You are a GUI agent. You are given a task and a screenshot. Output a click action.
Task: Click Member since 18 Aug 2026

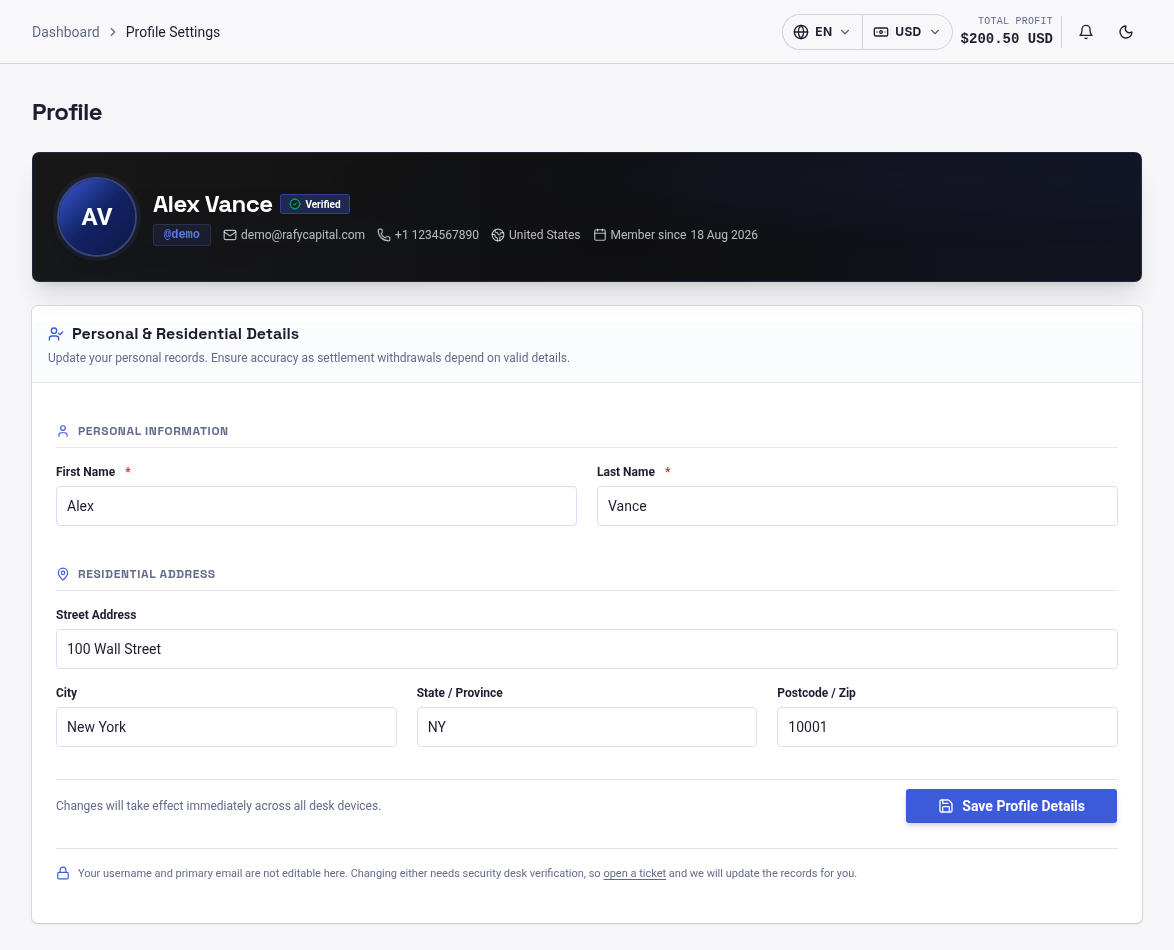click(x=684, y=235)
